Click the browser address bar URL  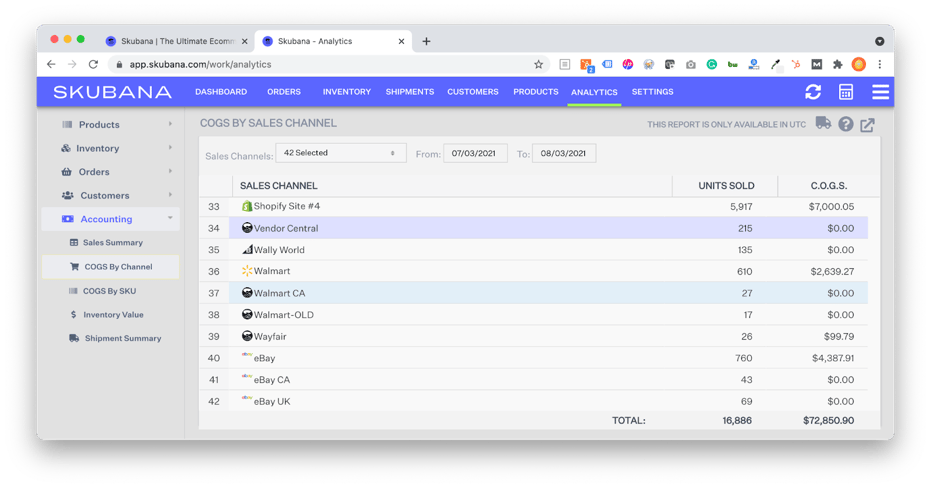[x=200, y=64]
